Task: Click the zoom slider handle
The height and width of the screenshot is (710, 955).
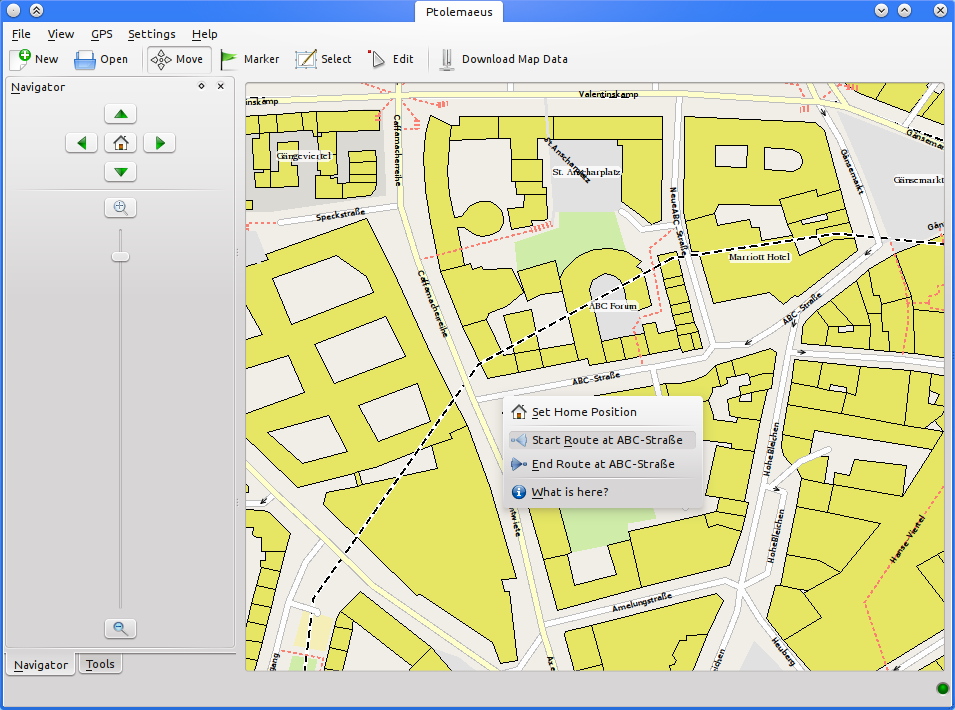Action: coord(120,257)
